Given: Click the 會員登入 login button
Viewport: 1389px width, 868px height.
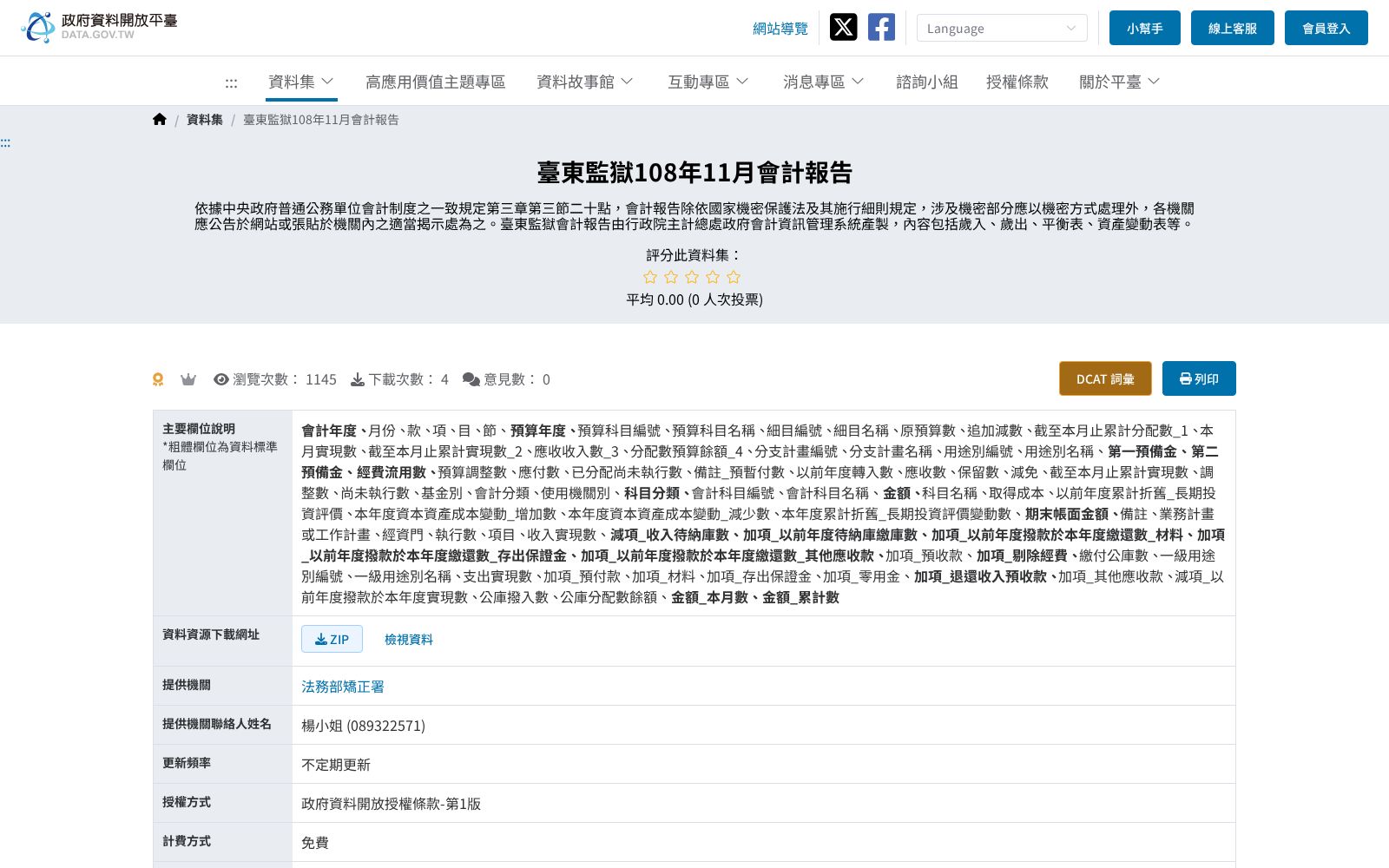Looking at the screenshot, I should [x=1326, y=28].
